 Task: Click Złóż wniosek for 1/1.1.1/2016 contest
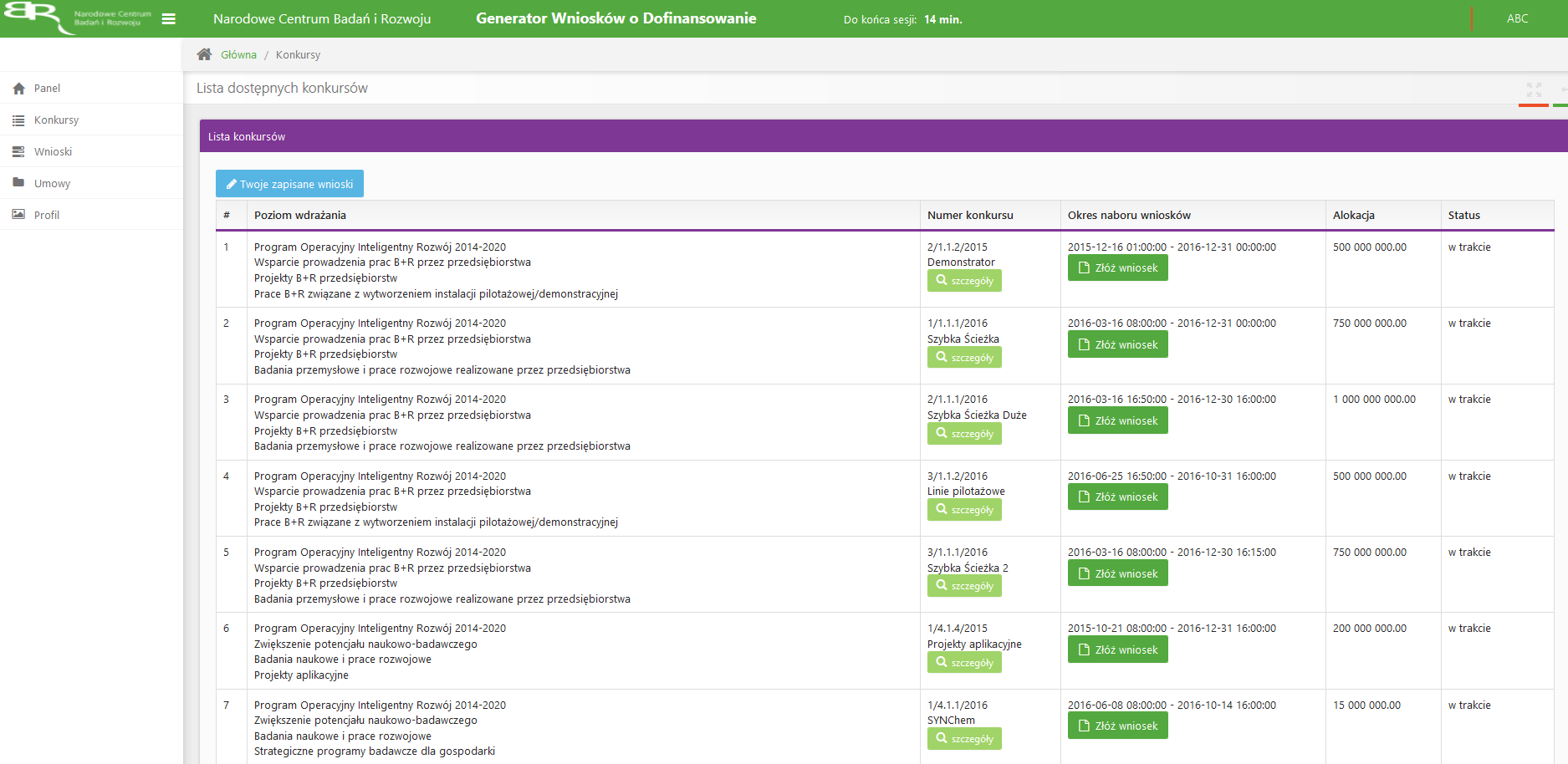coord(1118,344)
